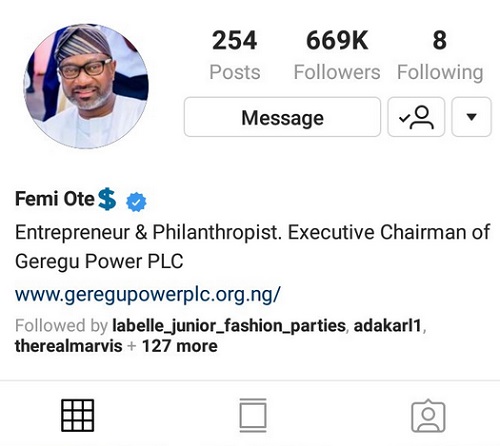Open the tagged photos tab
The width and height of the screenshot is (500, 446).
pos(428,416)
